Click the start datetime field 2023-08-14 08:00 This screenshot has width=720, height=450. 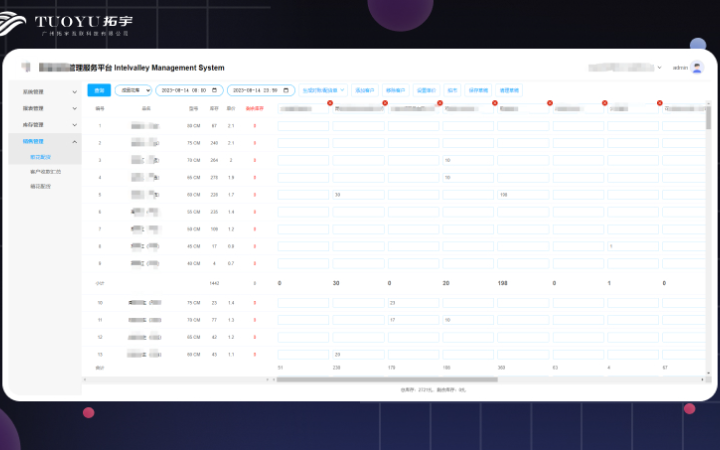[189, 90]
